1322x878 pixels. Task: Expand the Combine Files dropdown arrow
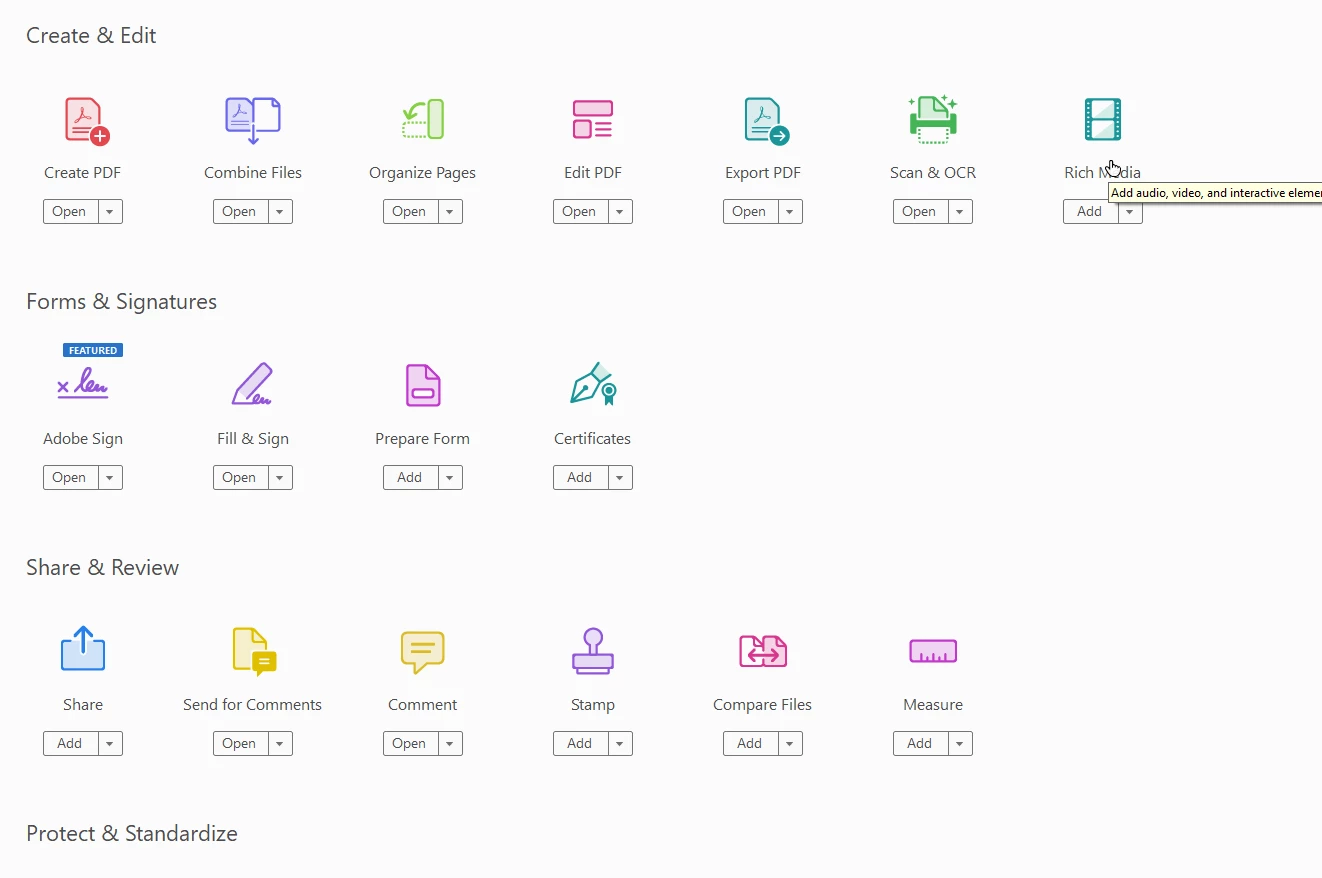tap(280, 211)
